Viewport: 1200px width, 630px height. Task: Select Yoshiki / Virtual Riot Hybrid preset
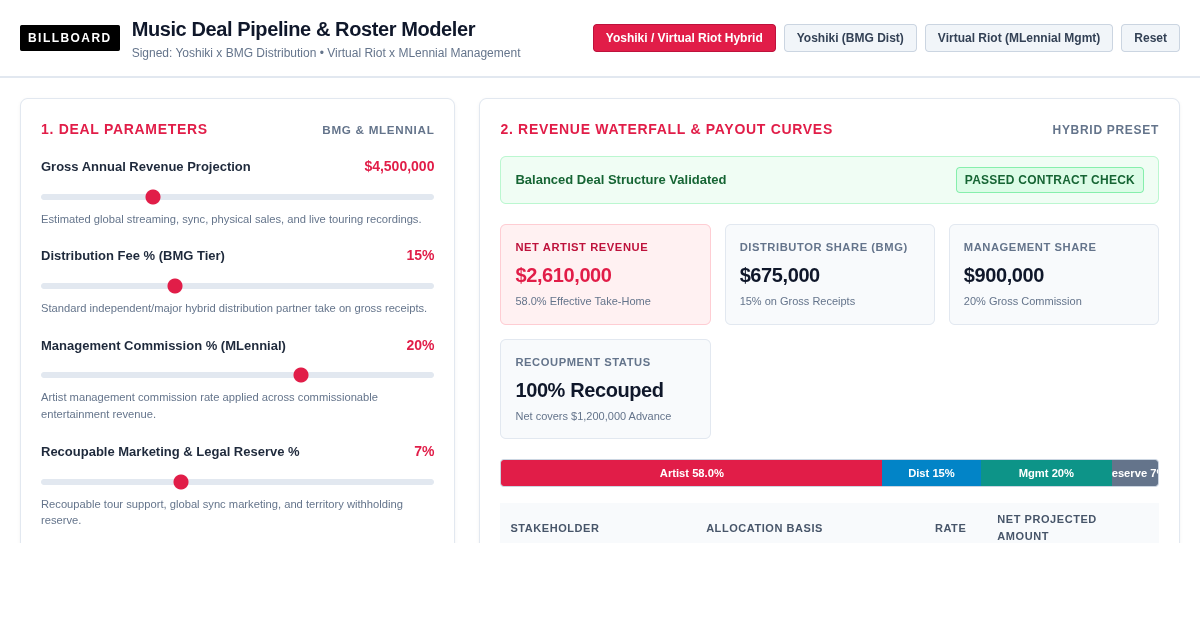pos(684,38)
